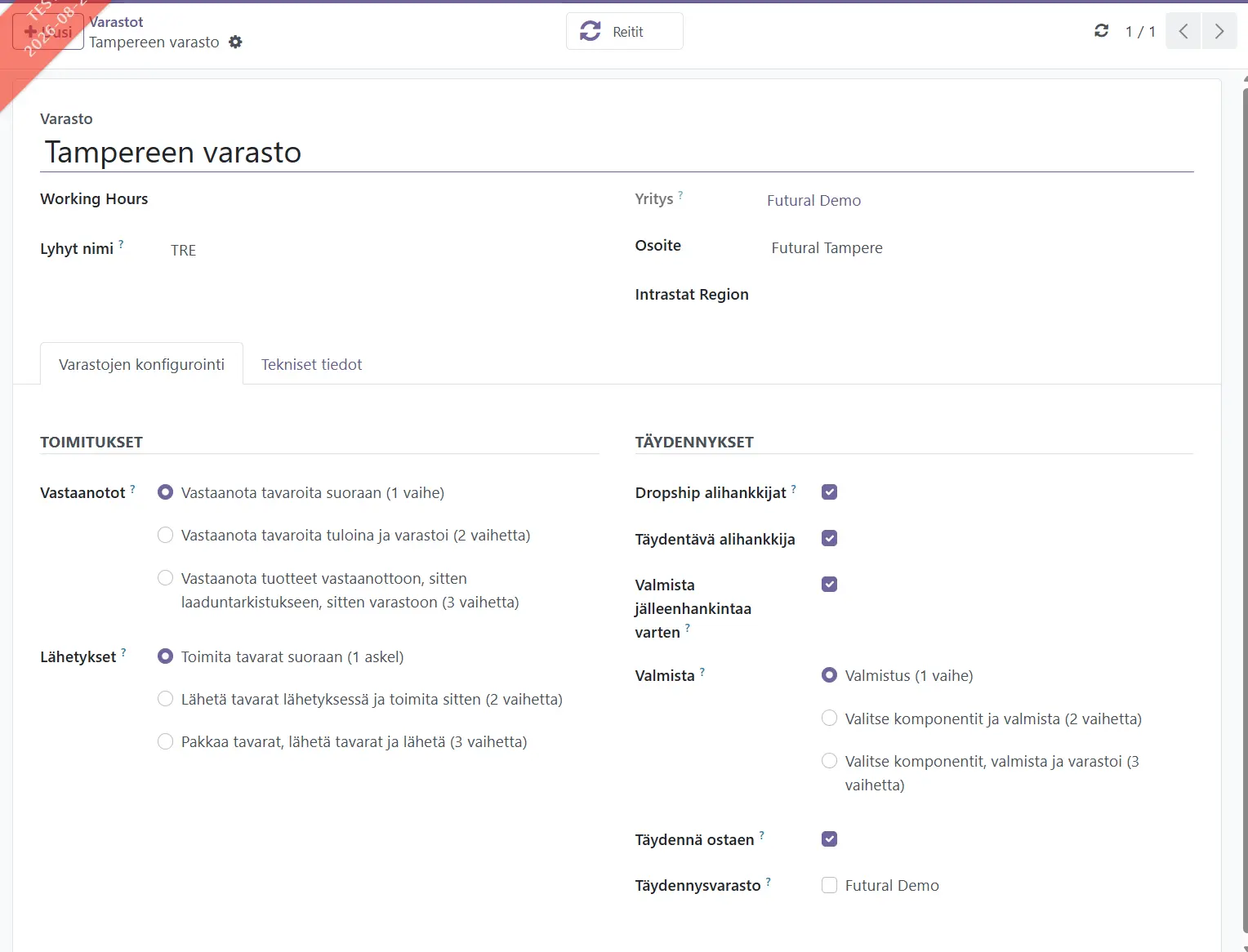Show help tooltip for Täydennä ostaen

761,835
